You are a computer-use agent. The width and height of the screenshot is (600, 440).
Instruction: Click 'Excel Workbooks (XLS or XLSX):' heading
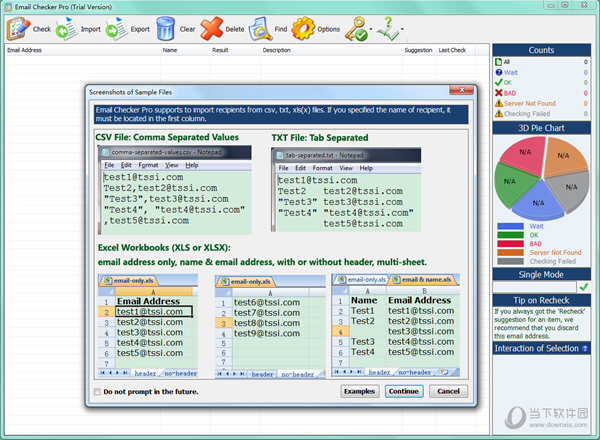(164, 248)
